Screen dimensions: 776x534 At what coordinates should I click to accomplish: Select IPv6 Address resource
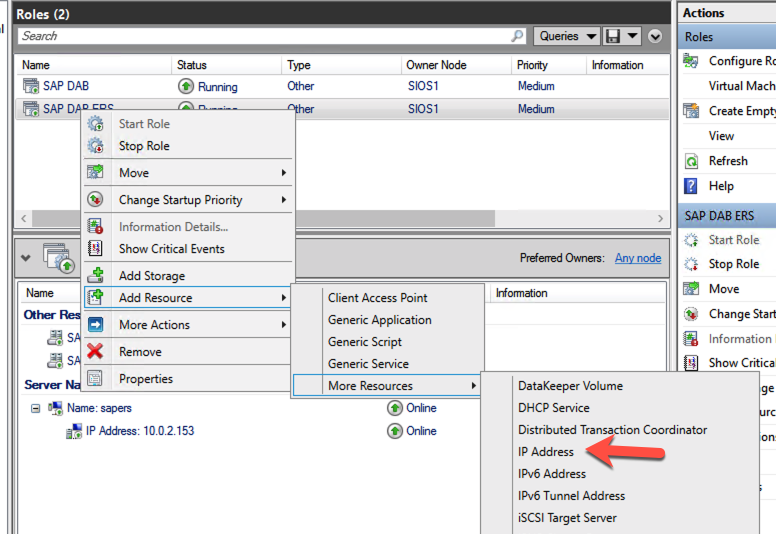click(551, 474)
